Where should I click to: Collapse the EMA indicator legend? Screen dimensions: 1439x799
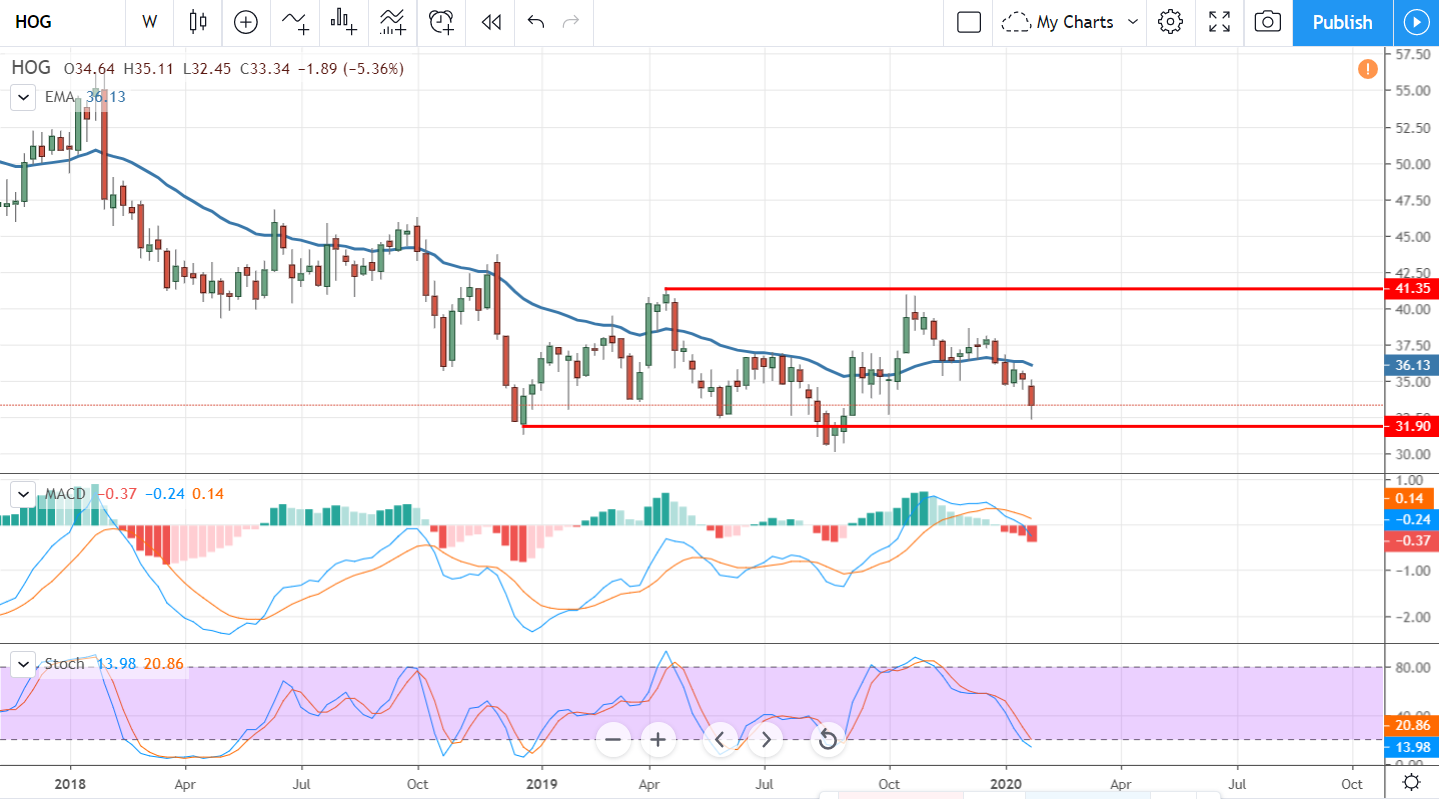click(x=22, y=97)
